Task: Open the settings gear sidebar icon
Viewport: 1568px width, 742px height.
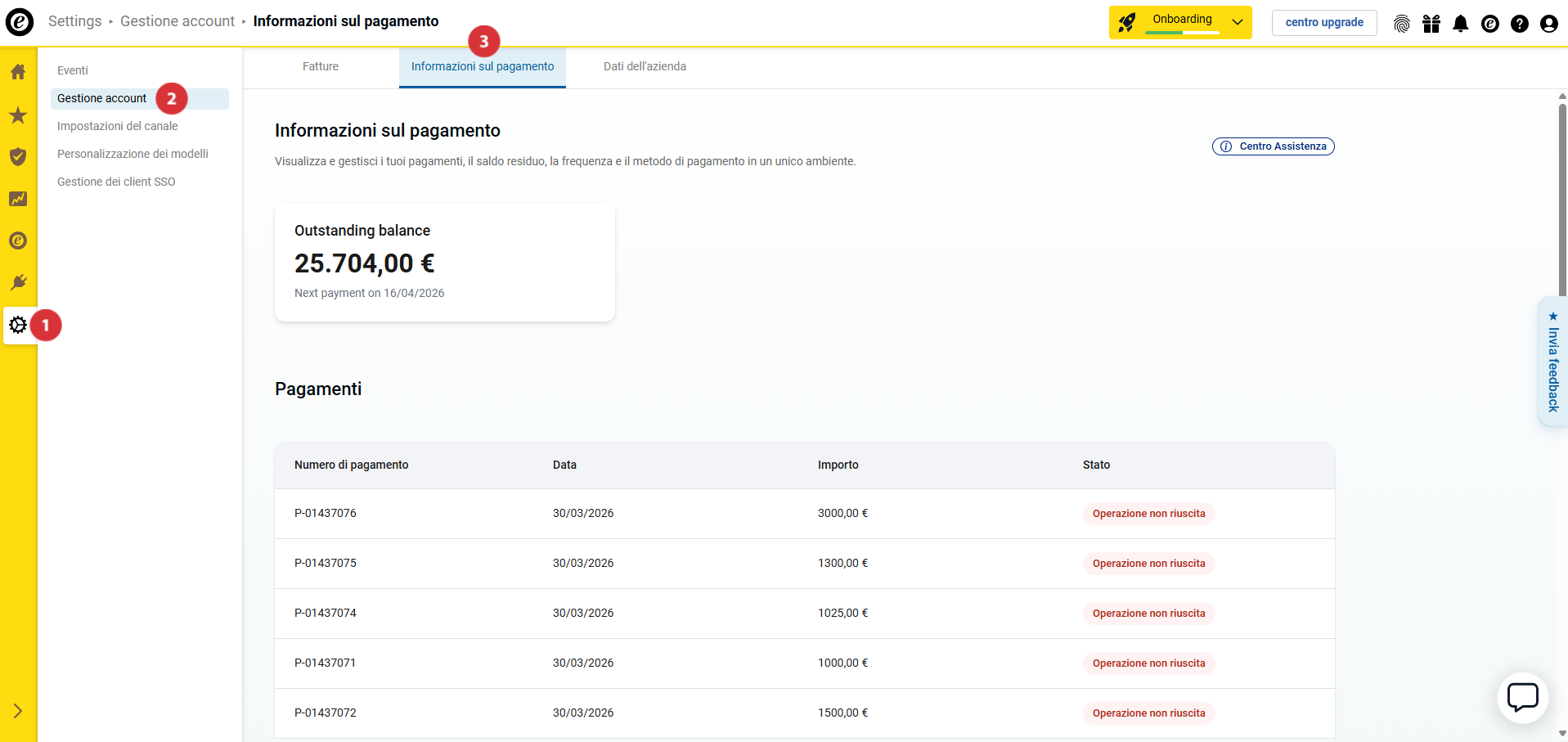Action: (18, 326)
